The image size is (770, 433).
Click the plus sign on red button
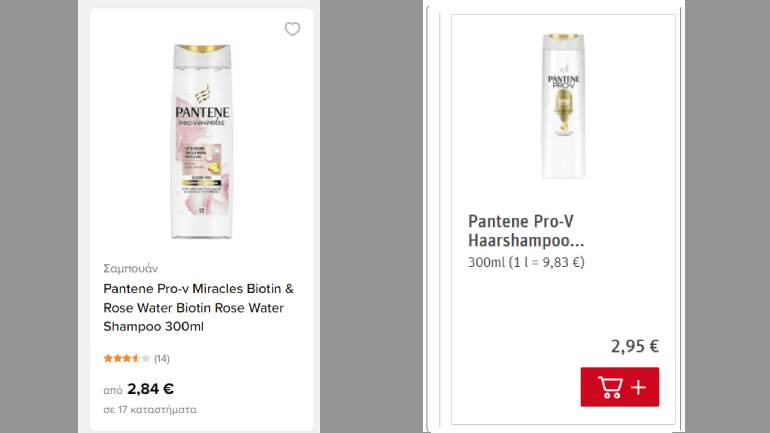tap(638, 387)
